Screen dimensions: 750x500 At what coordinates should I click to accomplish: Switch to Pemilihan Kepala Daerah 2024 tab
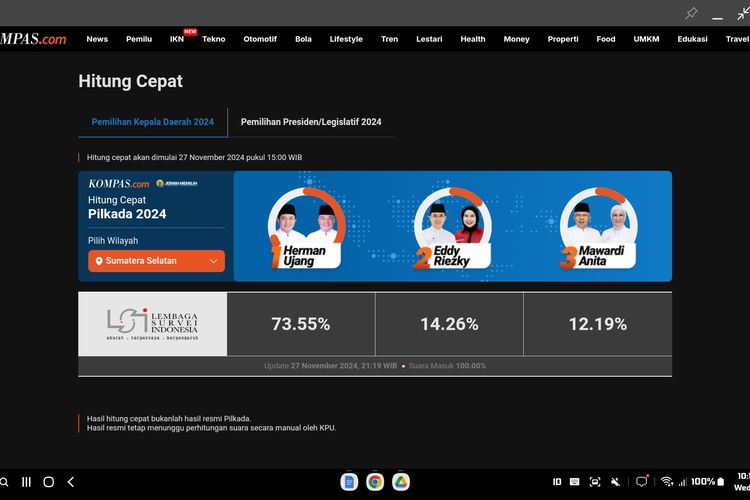pyautogui.click(x=153, y=122)
